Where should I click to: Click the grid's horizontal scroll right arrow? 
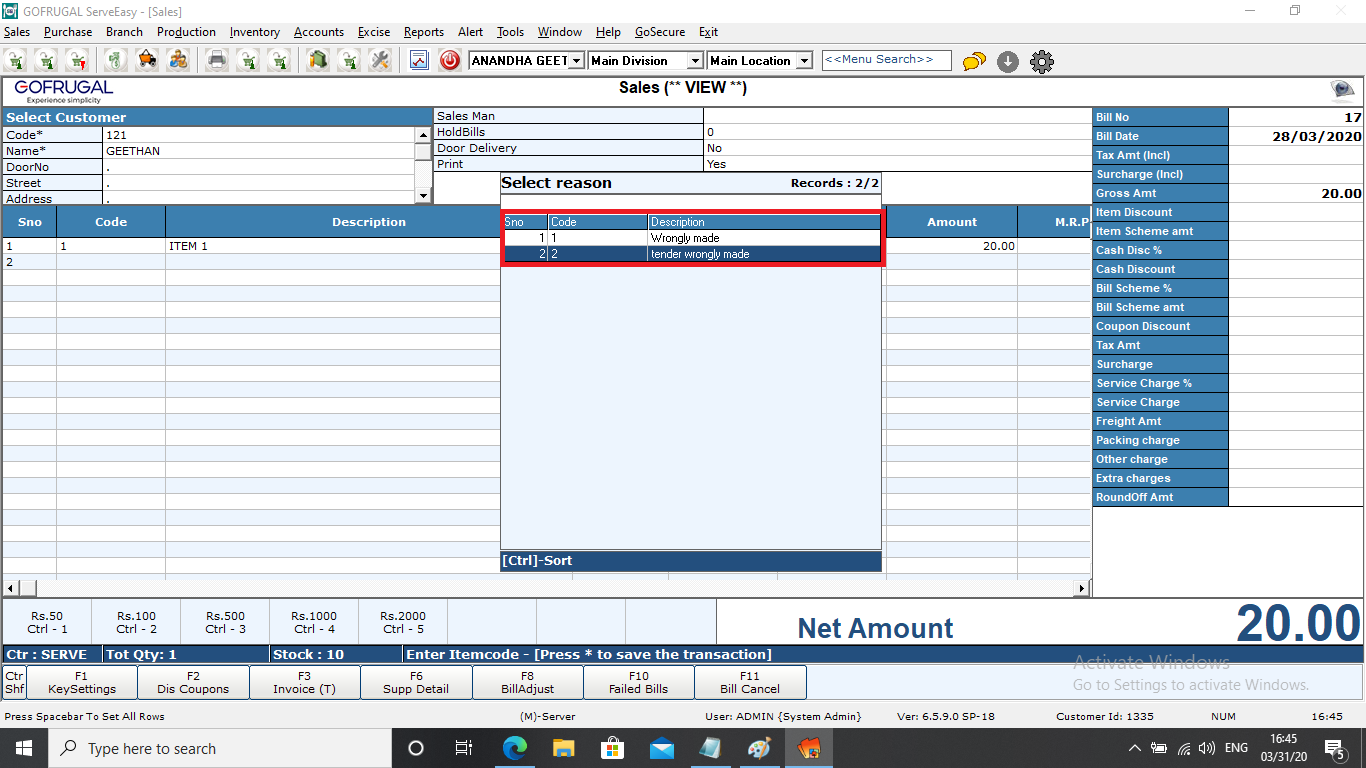point(1082,588)
